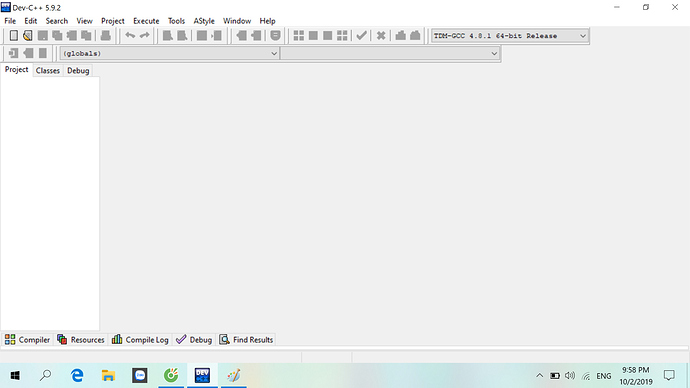Screen dimensions: 690x388
Task: Click the Compile & Run toolbar icon
Action: [x=328, y=36]
